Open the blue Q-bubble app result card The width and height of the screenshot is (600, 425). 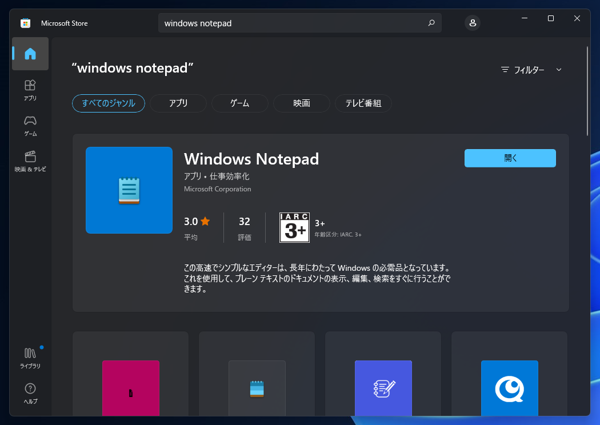point(509,374)
